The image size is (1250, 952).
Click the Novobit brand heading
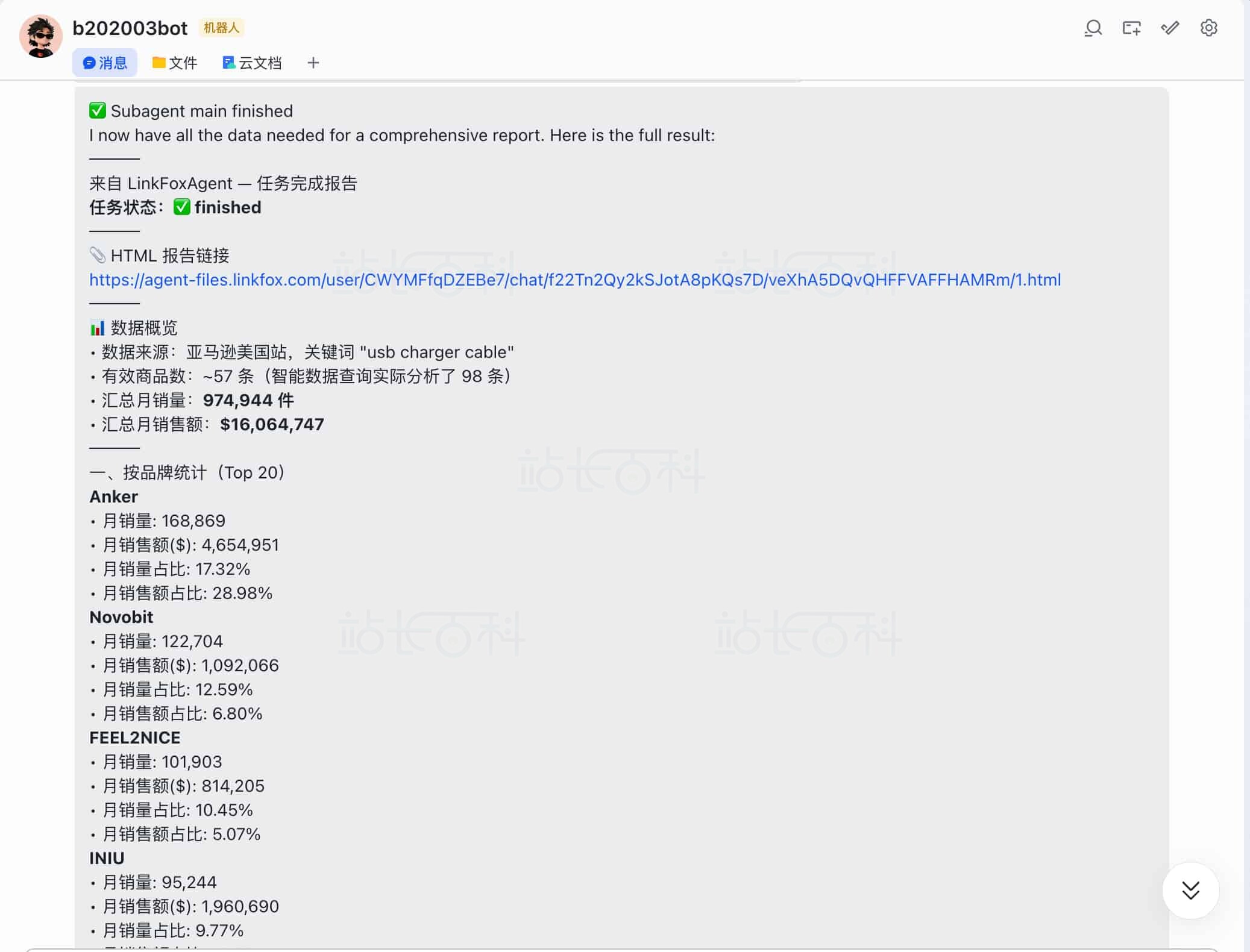click(x=121, y=617)
